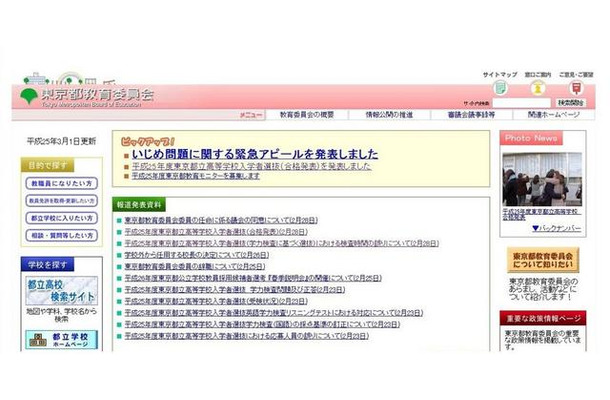Image resolution: width=610 pixels, height=400 pixels.
Task: Click the red mailbox opinions icon
Action: pyautogui.click(x=576, y=88)
